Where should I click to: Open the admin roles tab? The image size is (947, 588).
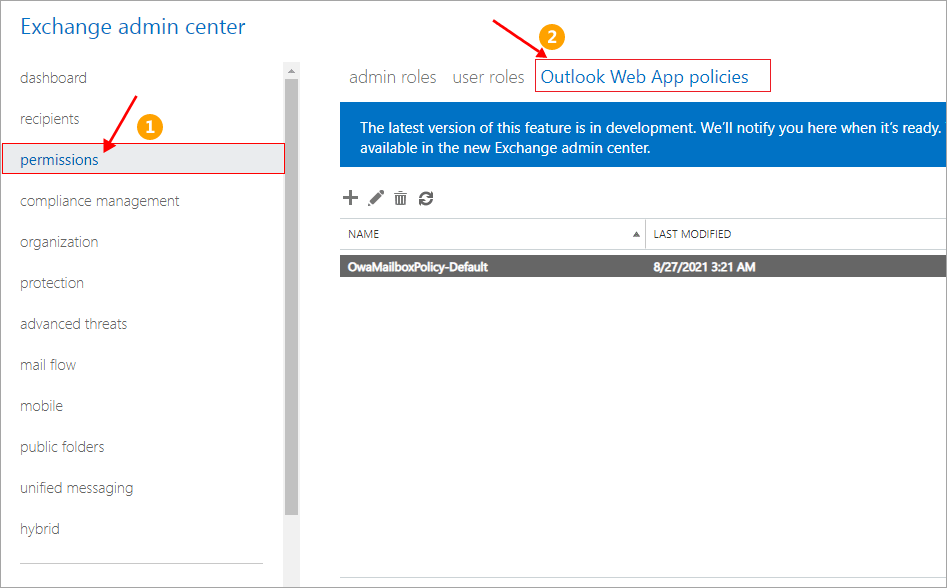point(392,77)
